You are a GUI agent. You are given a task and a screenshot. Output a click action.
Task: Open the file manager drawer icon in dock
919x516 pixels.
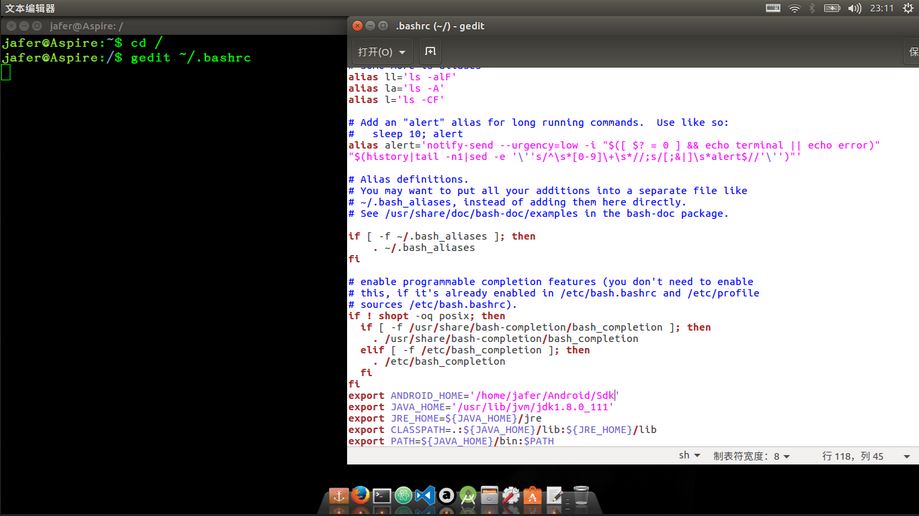[489, 496]
